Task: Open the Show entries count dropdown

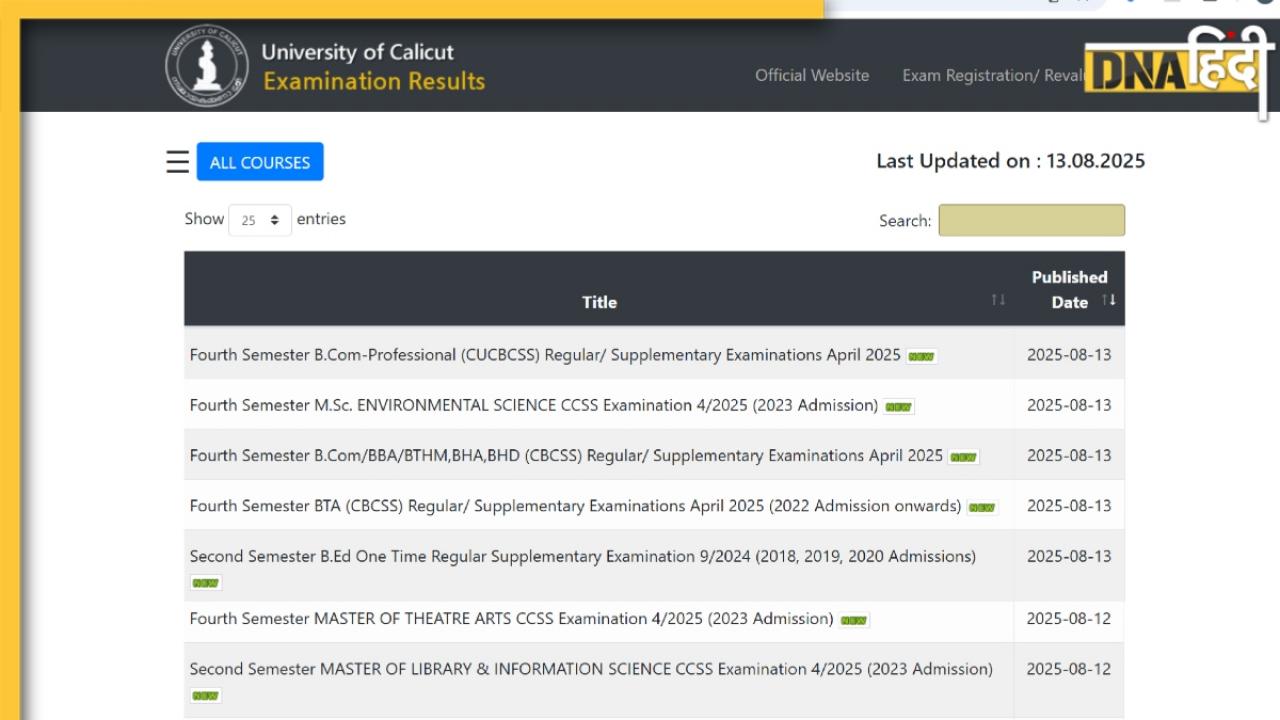Action: coord(260,220)
